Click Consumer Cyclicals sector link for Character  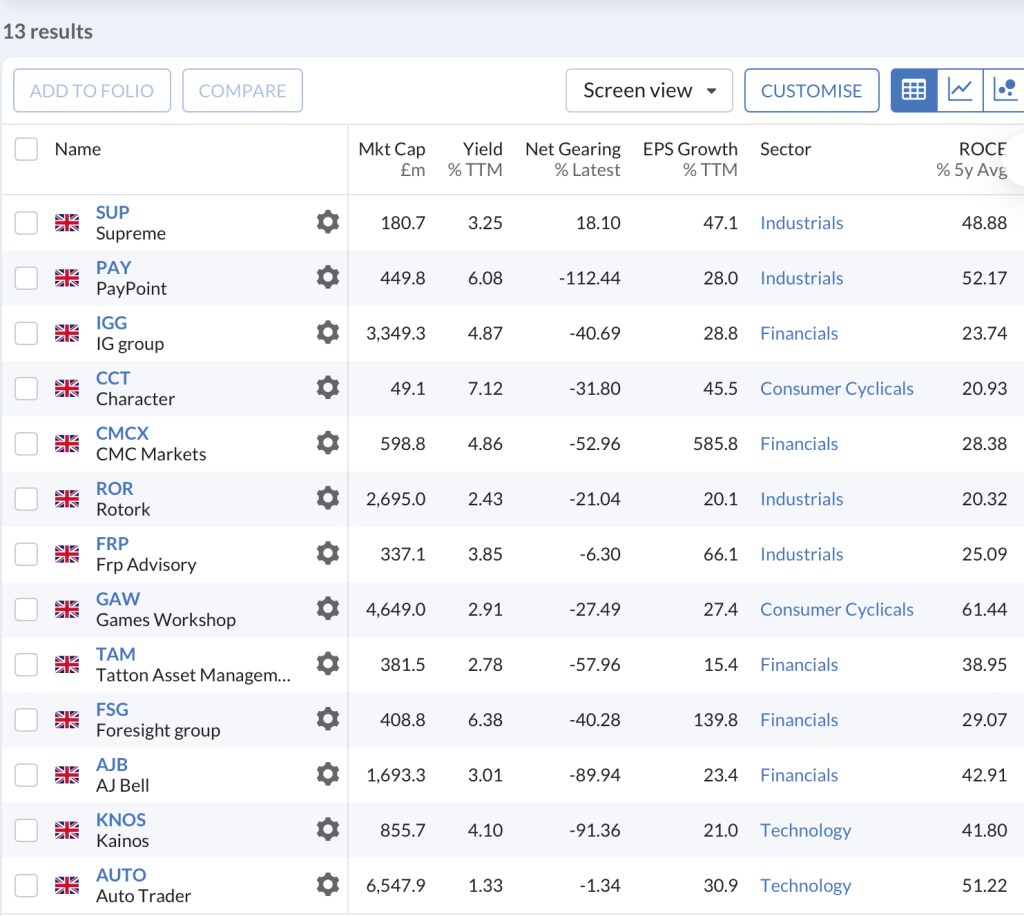point(837,388)
